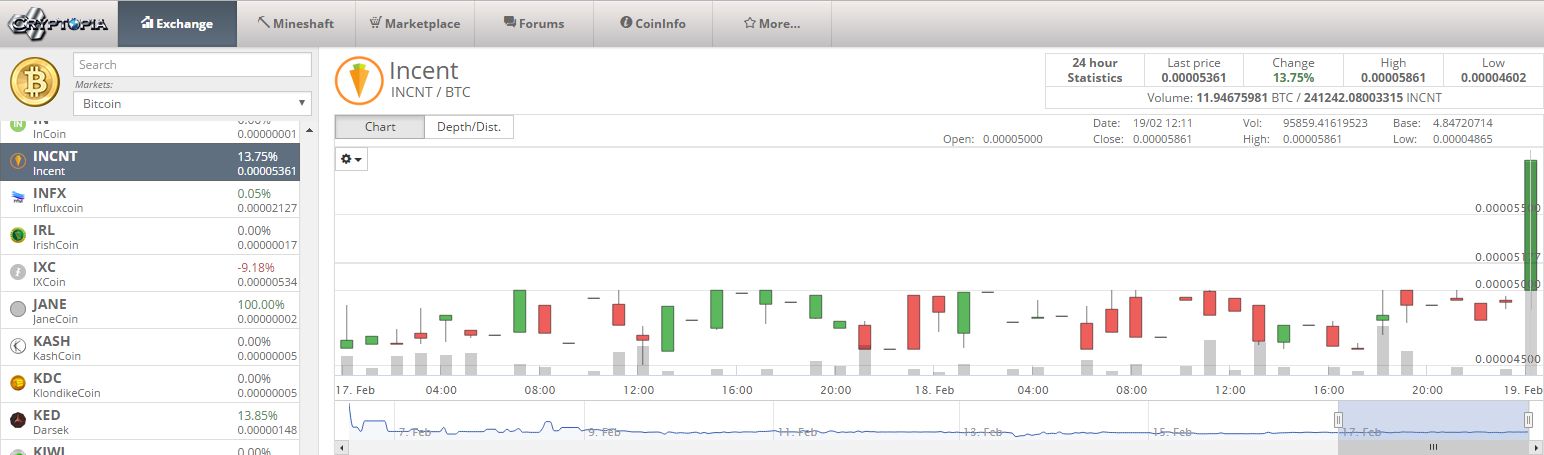Open the CoinInfo tab
This screenshot has height=455, width=1544.
(653, 24)
